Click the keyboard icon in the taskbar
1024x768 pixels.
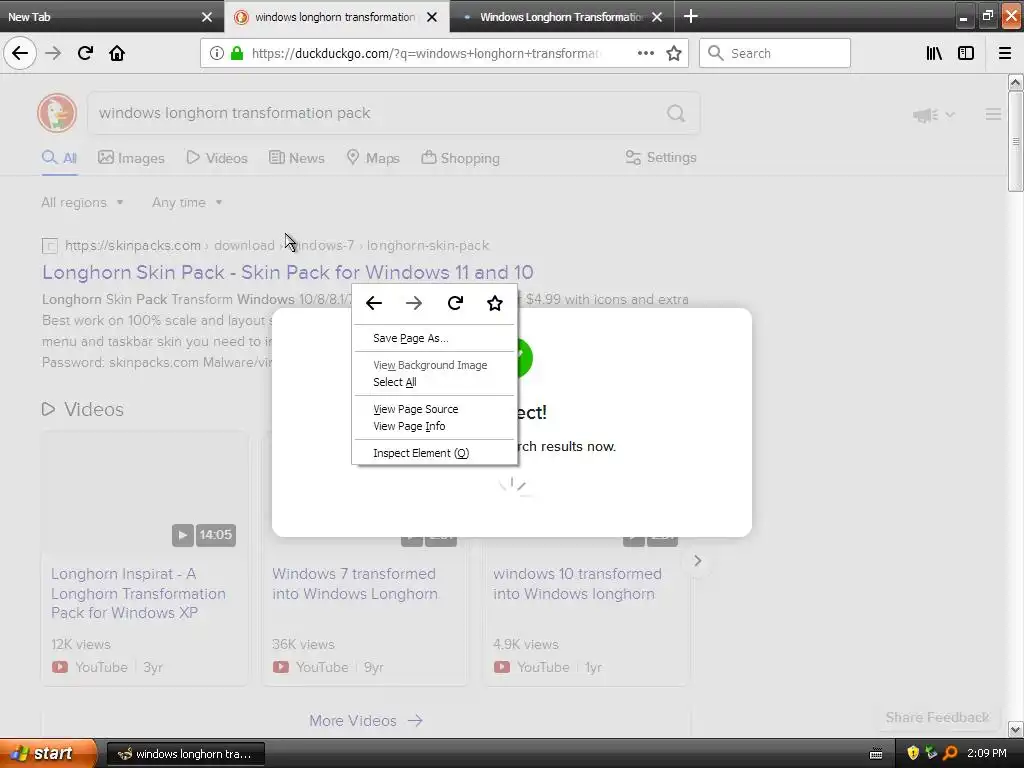click(876, 754)
